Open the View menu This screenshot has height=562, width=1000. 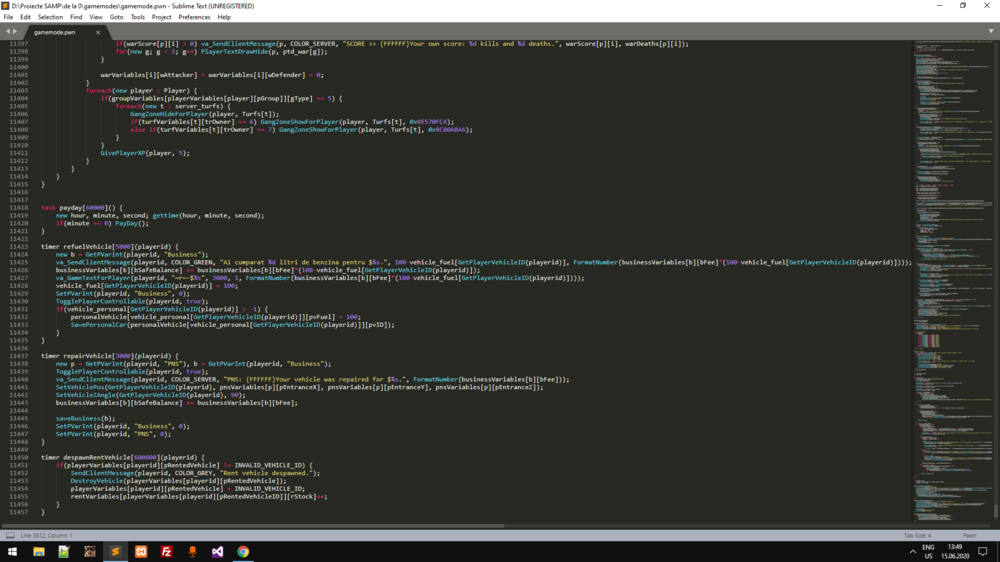(x=96, y=17)
